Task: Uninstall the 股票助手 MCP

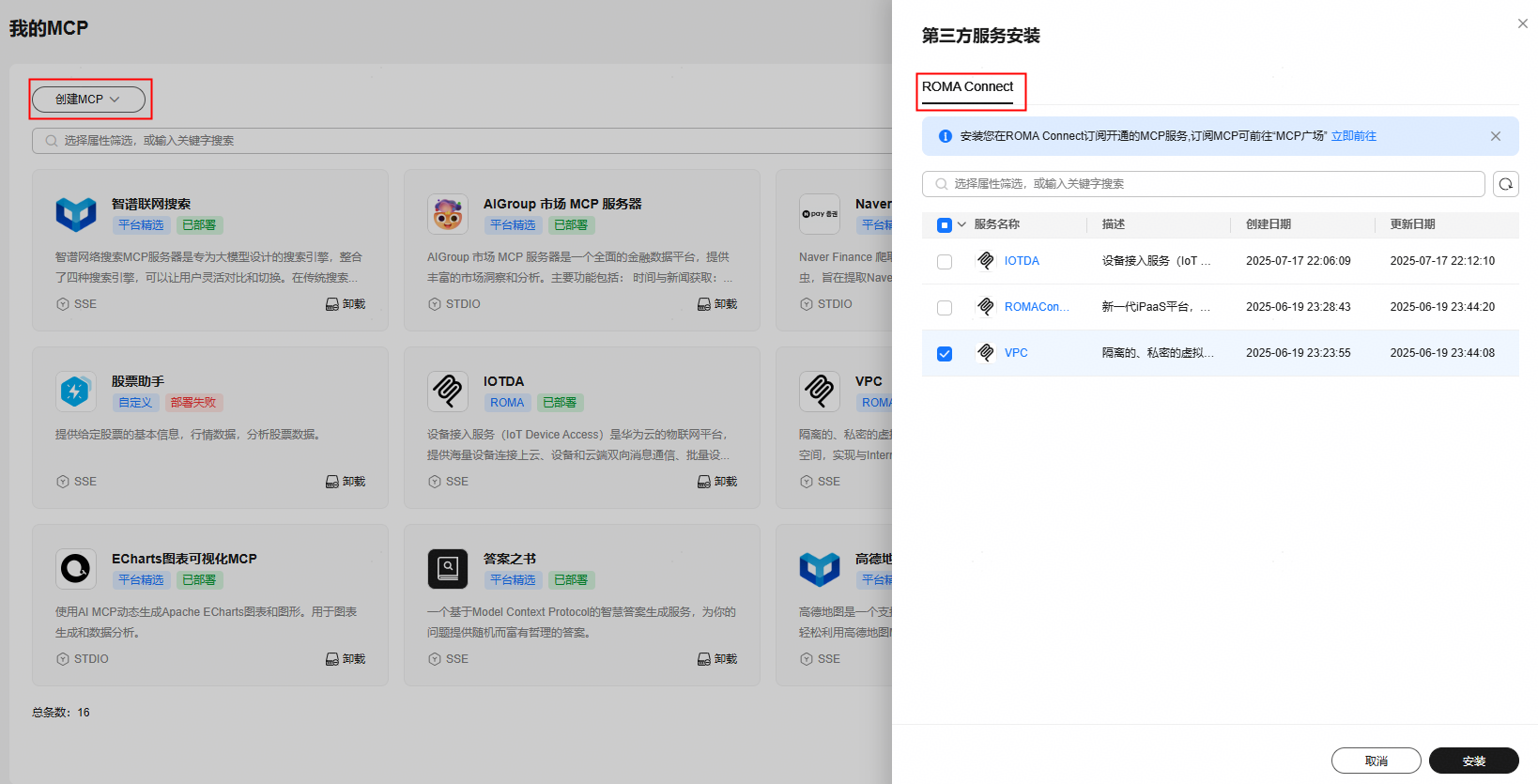Action: [346, 482]
